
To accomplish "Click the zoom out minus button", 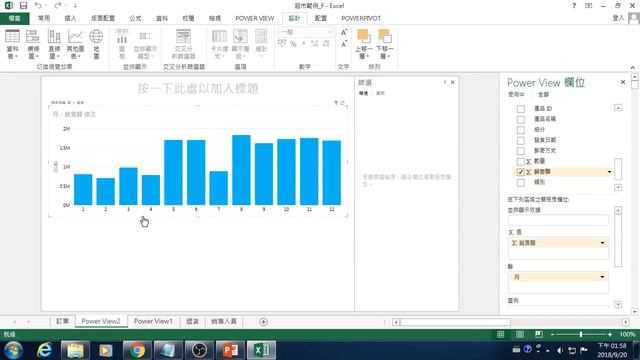I will click(x=553, y=334).
